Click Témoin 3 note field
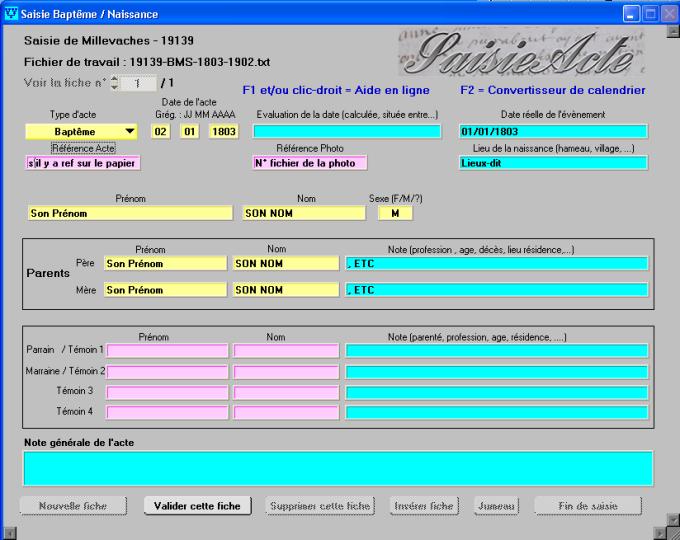680x540 pixels. pos(497,393)
